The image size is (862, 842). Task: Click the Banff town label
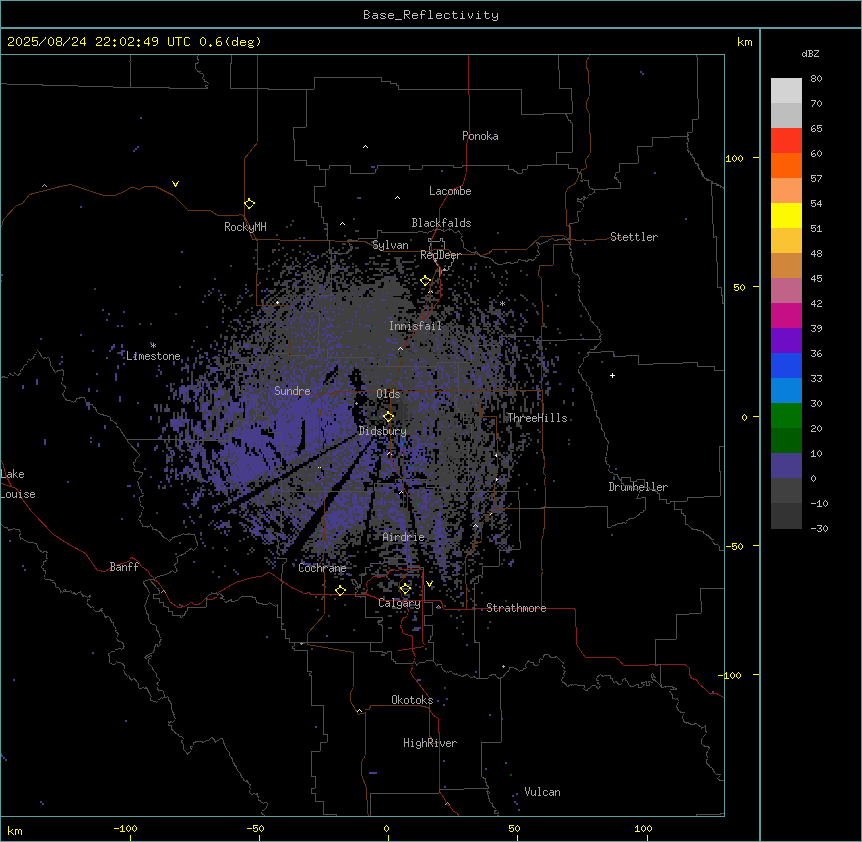(x=124, y=567)
